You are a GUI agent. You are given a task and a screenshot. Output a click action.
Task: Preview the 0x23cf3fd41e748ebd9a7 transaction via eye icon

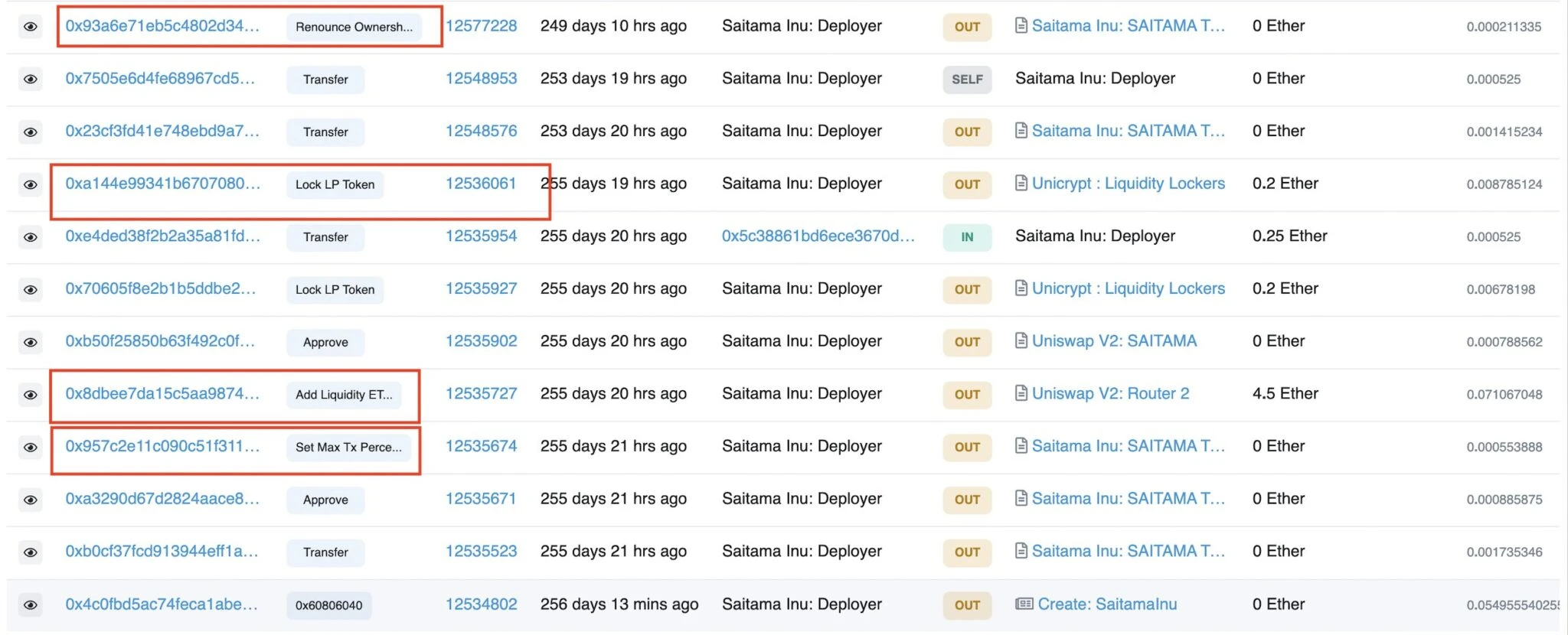[30, 132]
